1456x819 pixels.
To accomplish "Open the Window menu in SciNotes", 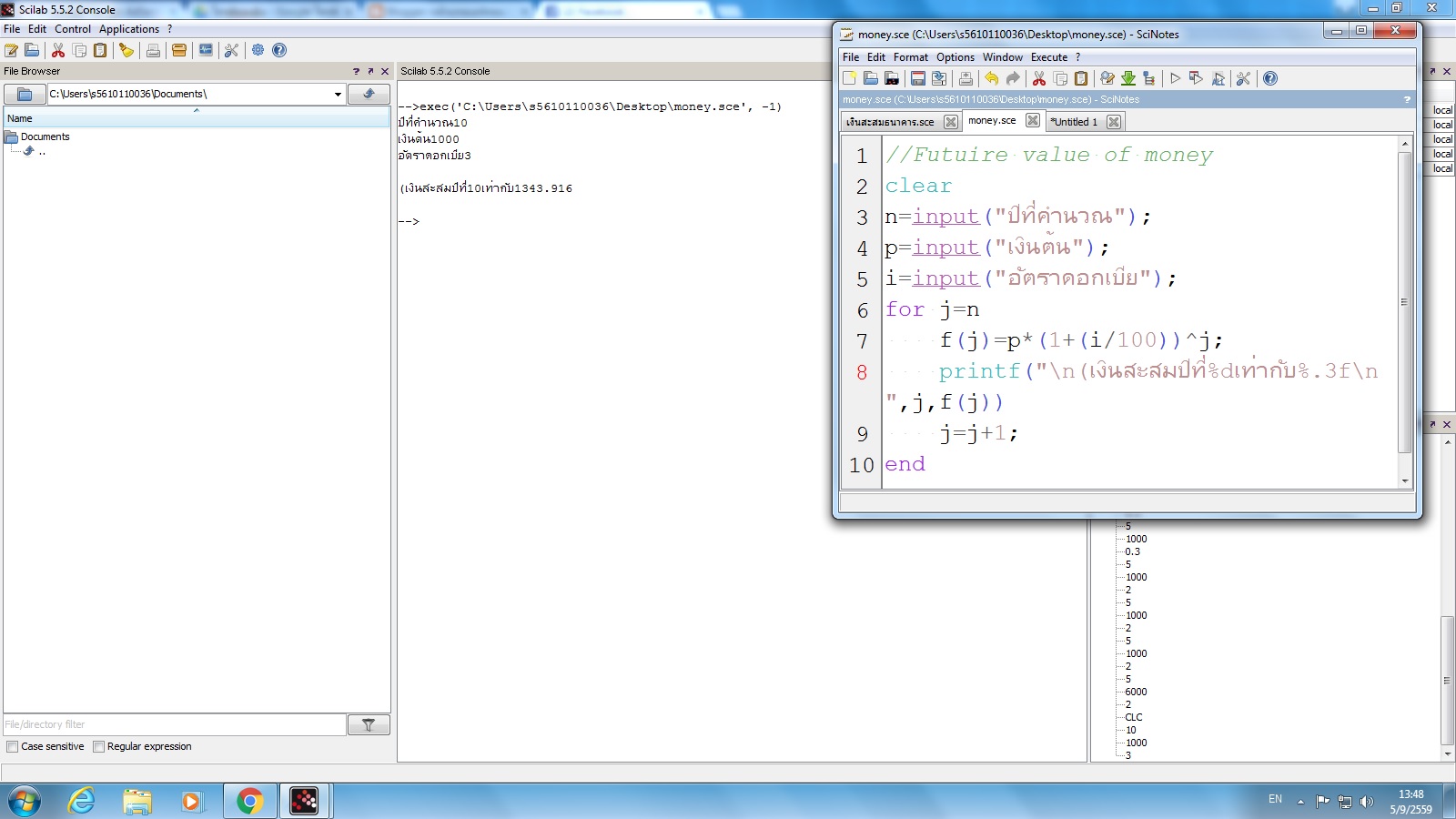I will [x=1003, y=56].
